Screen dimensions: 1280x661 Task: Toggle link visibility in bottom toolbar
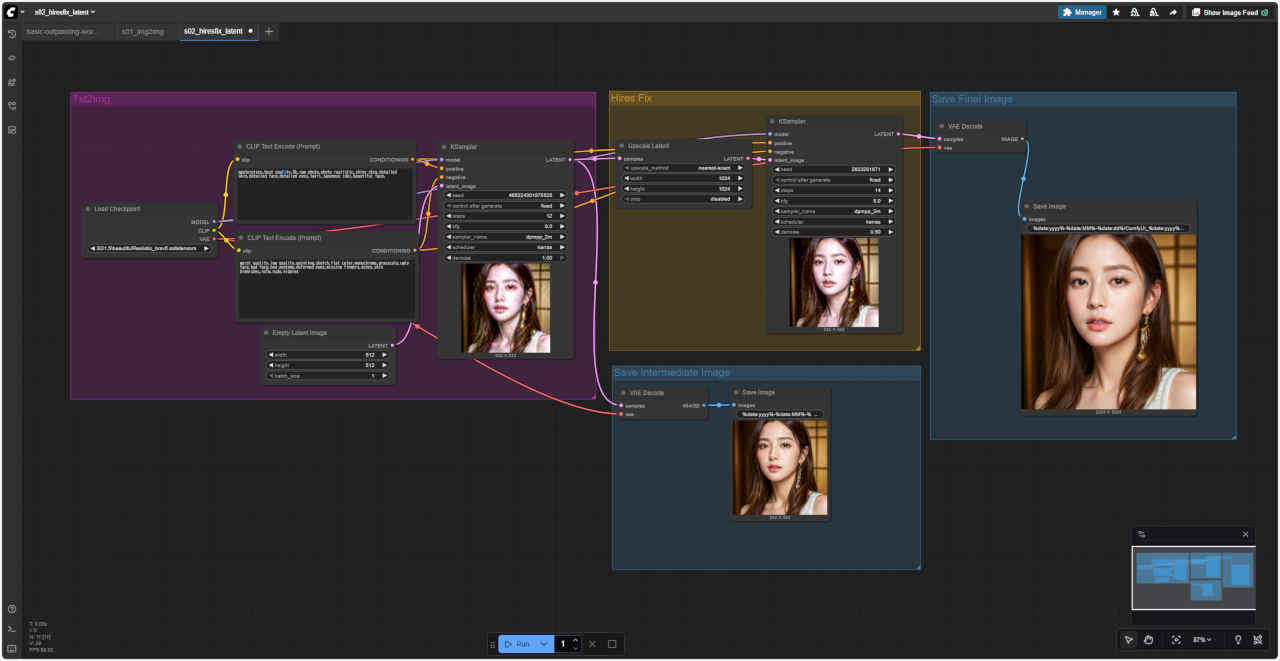pyautogui.click(x=1259, y=640)
